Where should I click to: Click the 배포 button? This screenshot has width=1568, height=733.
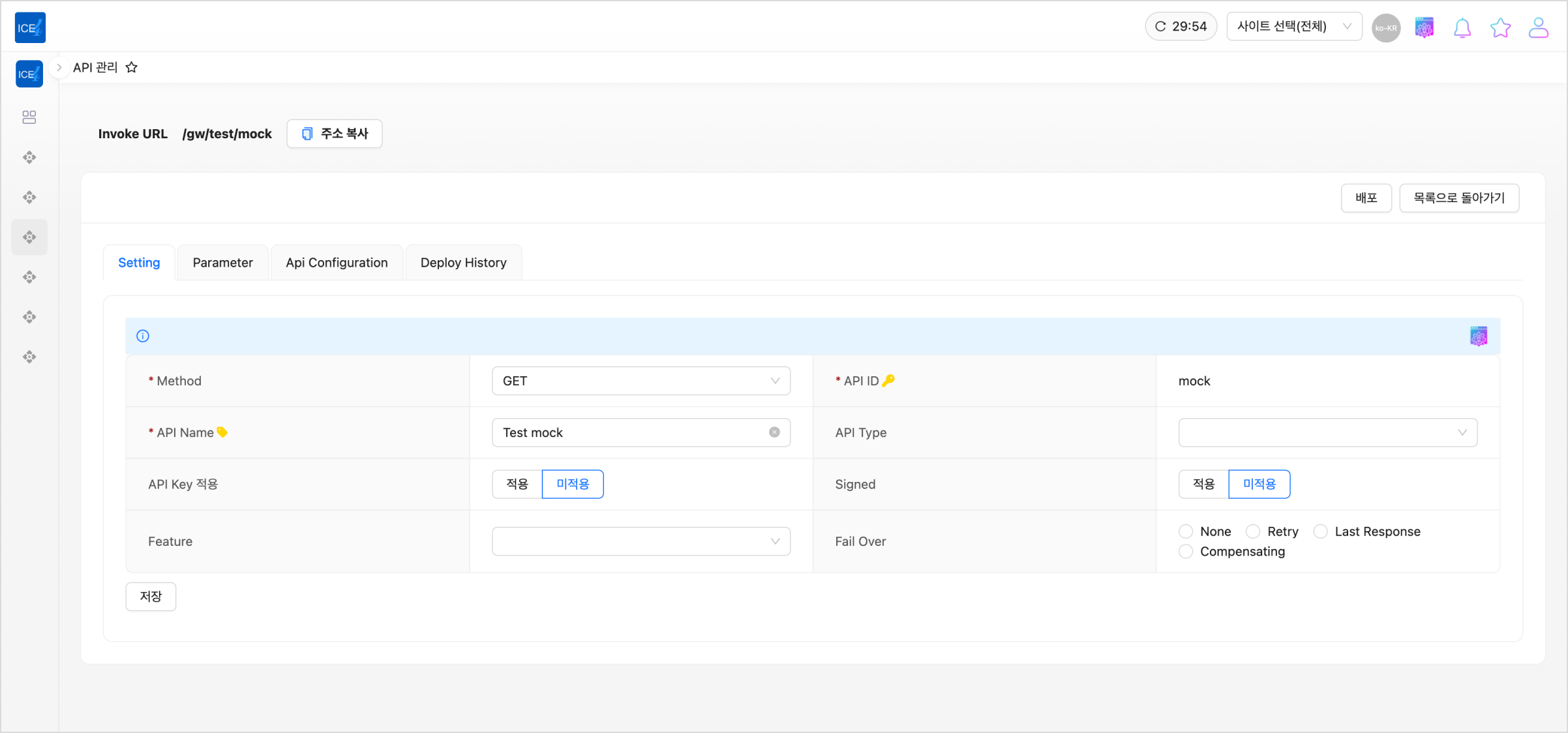(x=1366, y=198)
